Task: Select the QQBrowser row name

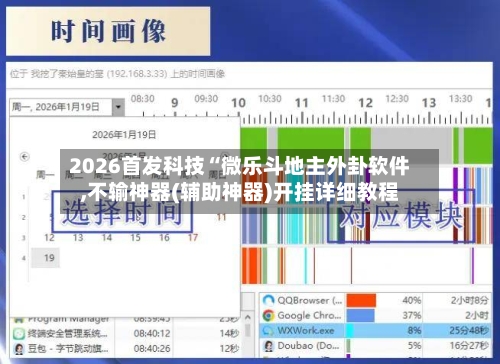Action: click(310, 300)
